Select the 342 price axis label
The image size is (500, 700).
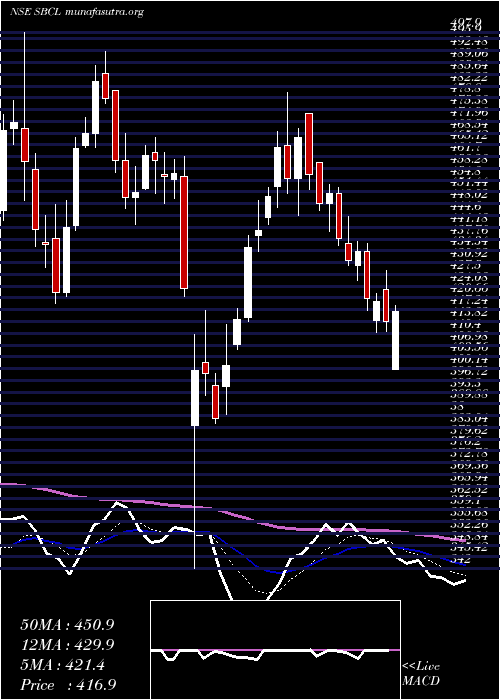point(461,559)
